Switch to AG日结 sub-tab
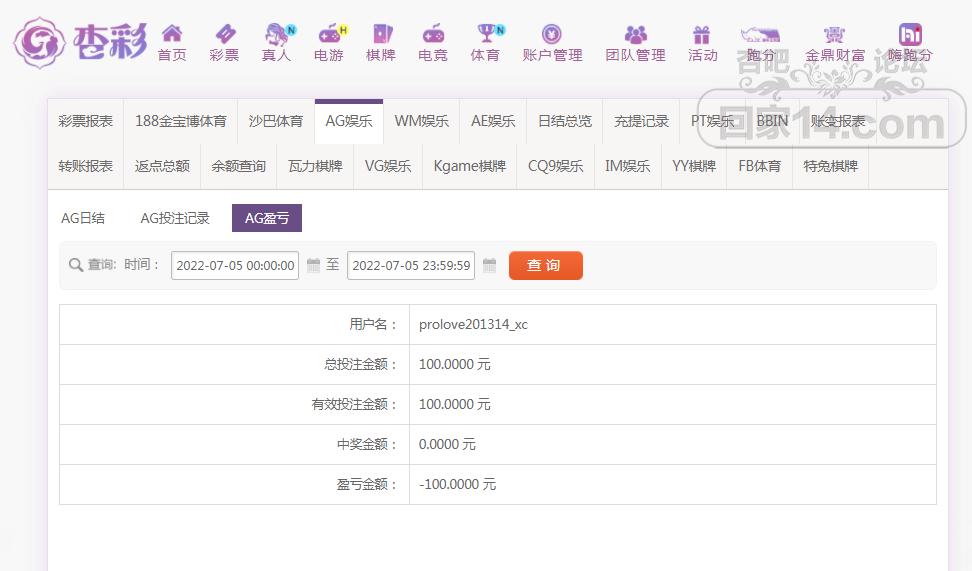 pyautogui.click(x=83, y=218)
